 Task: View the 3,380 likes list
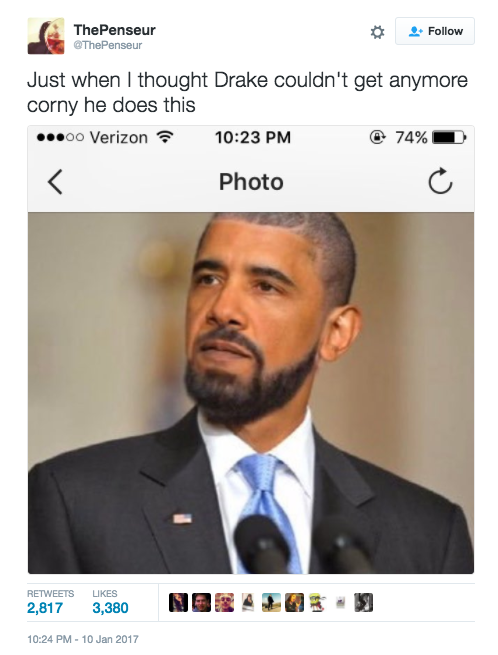110,602
